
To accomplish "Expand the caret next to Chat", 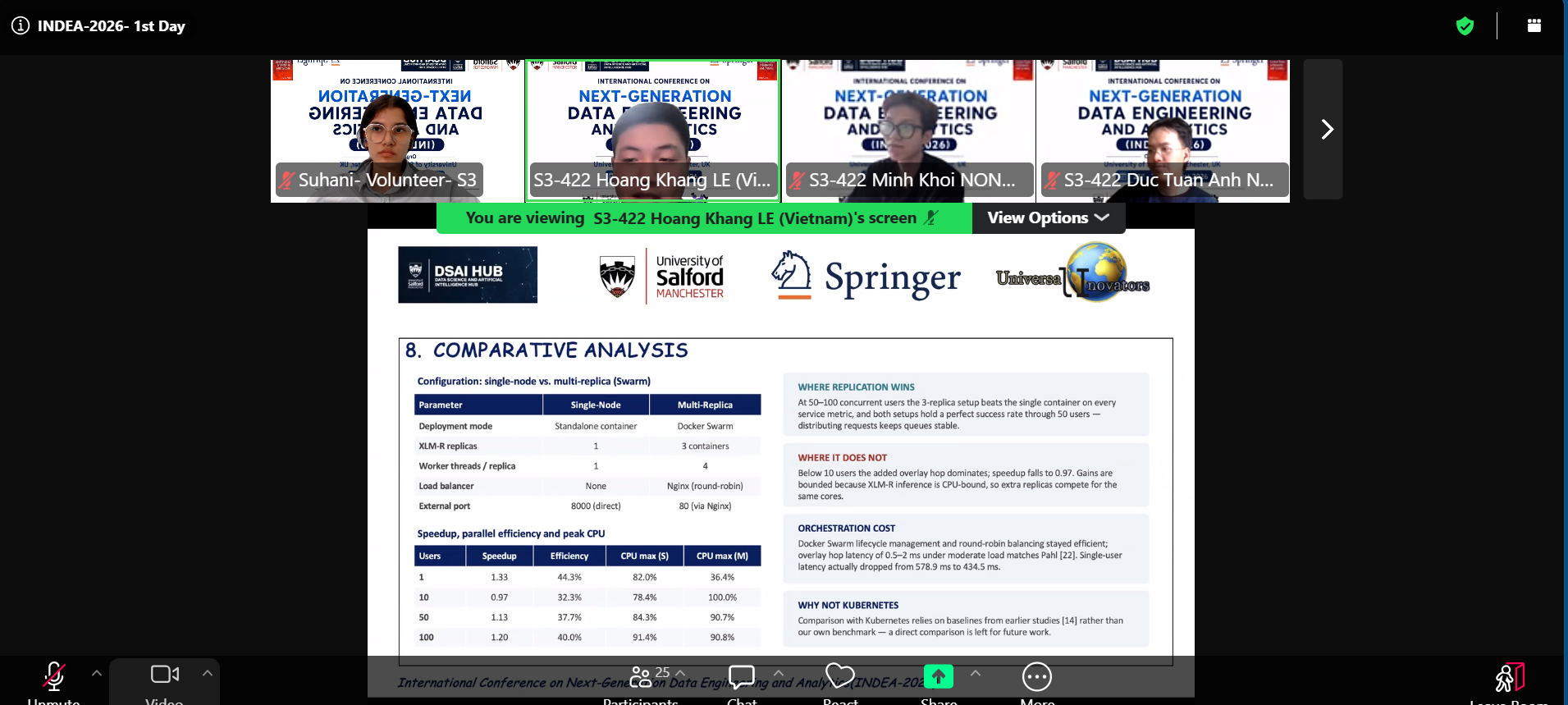I will (x=779, y=673).
